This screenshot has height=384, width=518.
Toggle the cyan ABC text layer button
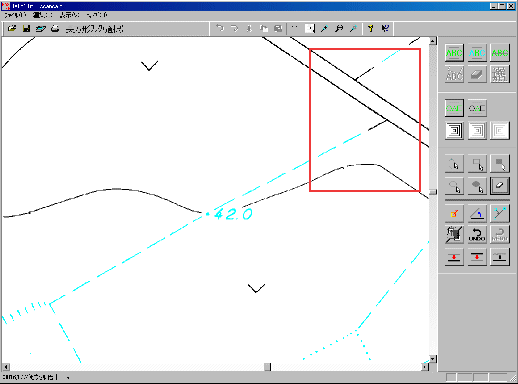[477, 53]
